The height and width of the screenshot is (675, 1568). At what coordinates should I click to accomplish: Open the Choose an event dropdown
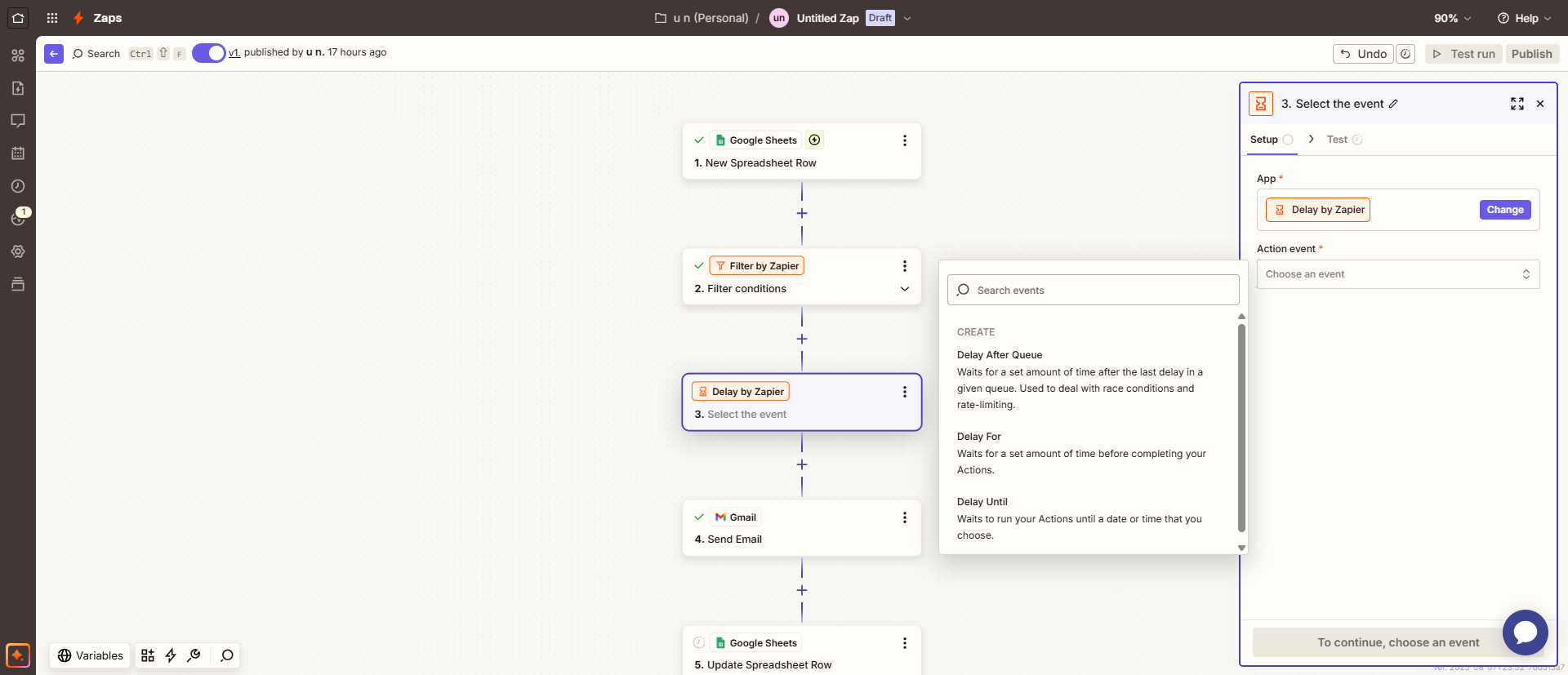(x=1398, y=274)
